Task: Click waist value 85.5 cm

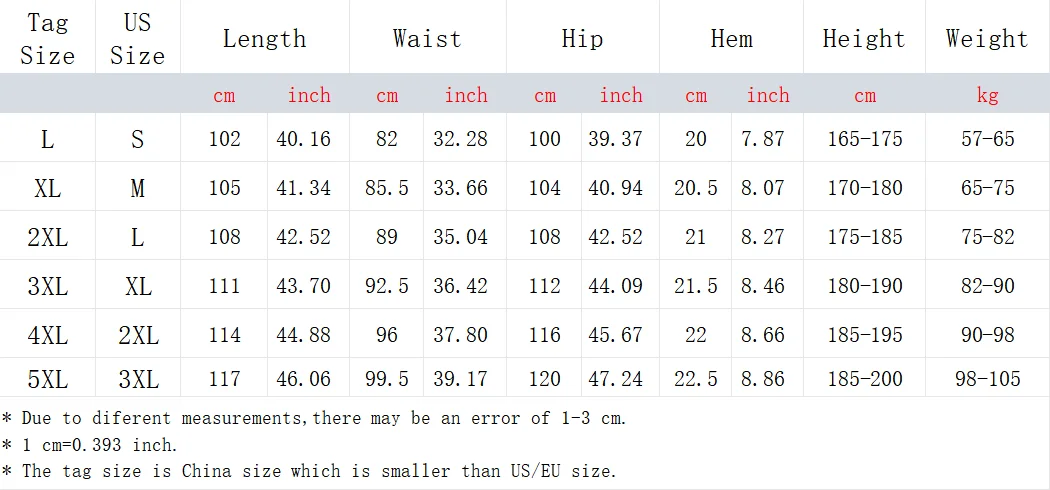Action: click(x=387, y=188)
